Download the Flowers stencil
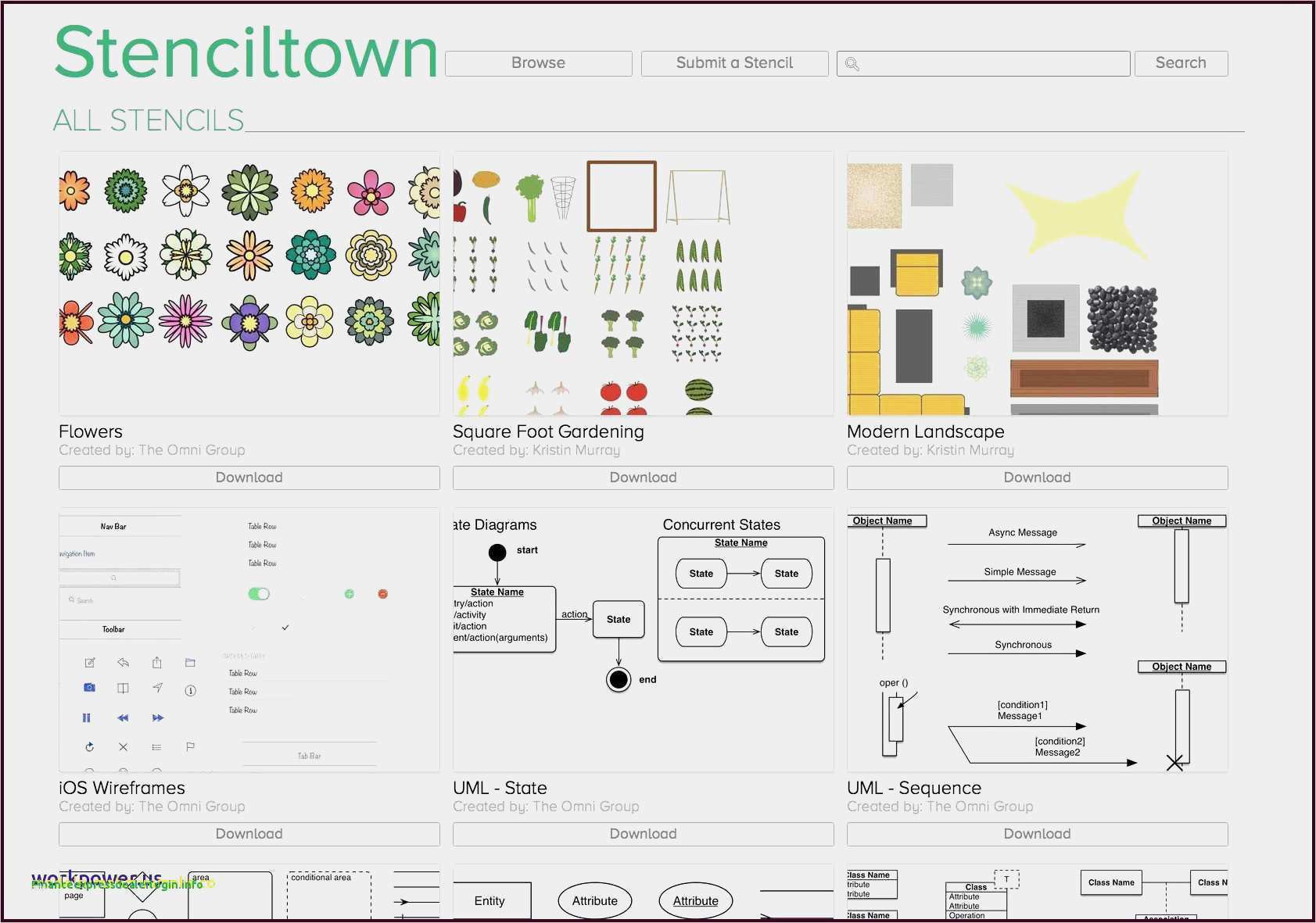Viewport: 1316px width, 923px height. [249, 478]
